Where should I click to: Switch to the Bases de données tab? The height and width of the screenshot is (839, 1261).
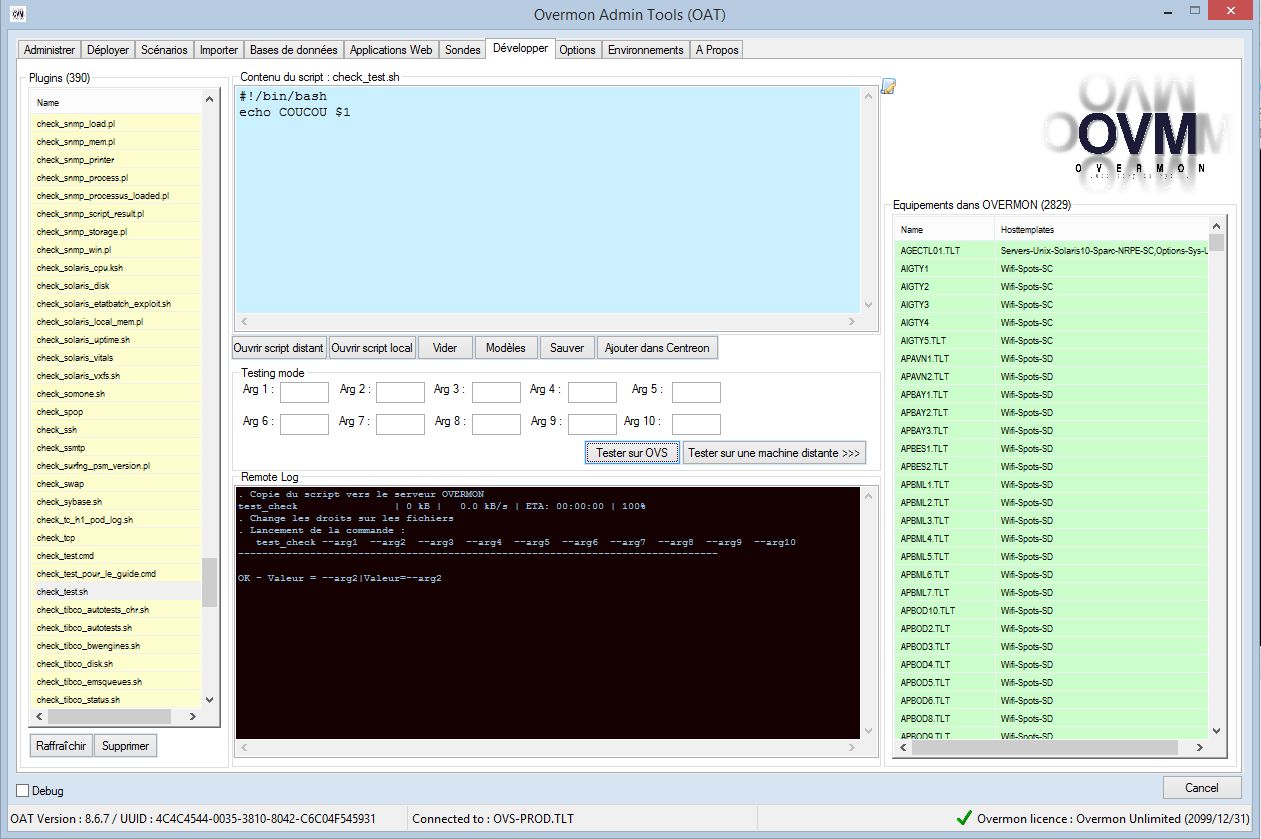[x=294, y=50]
